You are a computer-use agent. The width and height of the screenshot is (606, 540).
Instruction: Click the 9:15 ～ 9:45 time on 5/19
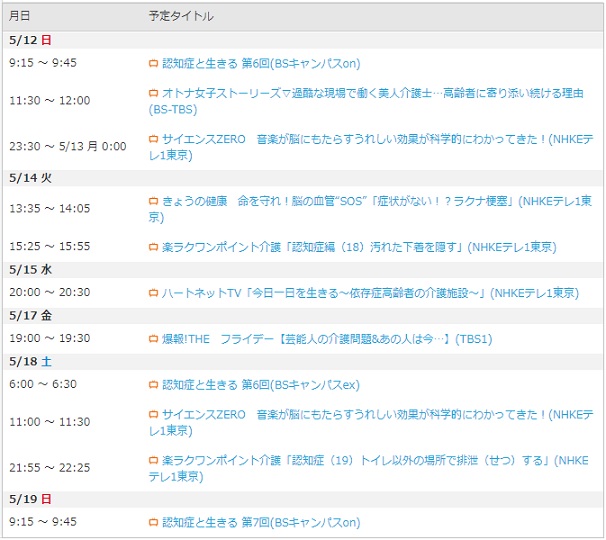43,522
